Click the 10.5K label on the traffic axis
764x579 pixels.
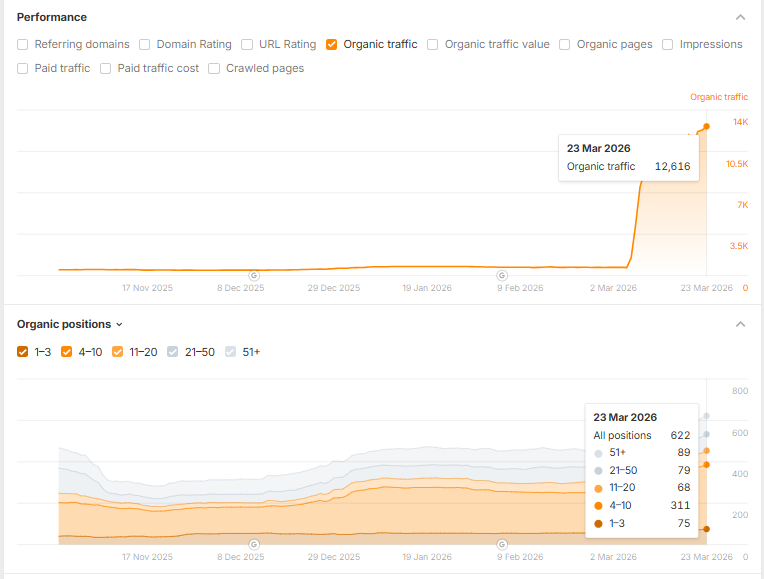[737, 164]
